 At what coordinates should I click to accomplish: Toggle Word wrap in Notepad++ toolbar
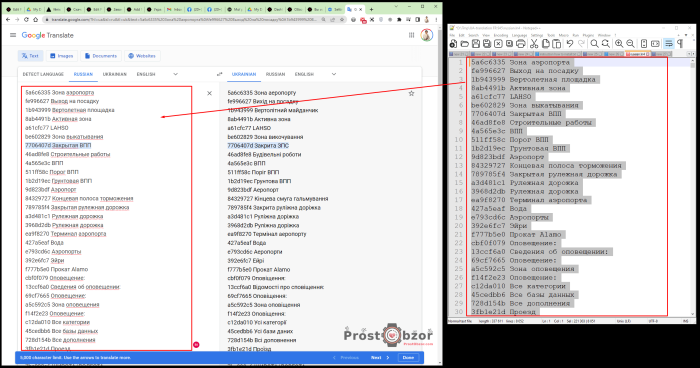(668, 43)
